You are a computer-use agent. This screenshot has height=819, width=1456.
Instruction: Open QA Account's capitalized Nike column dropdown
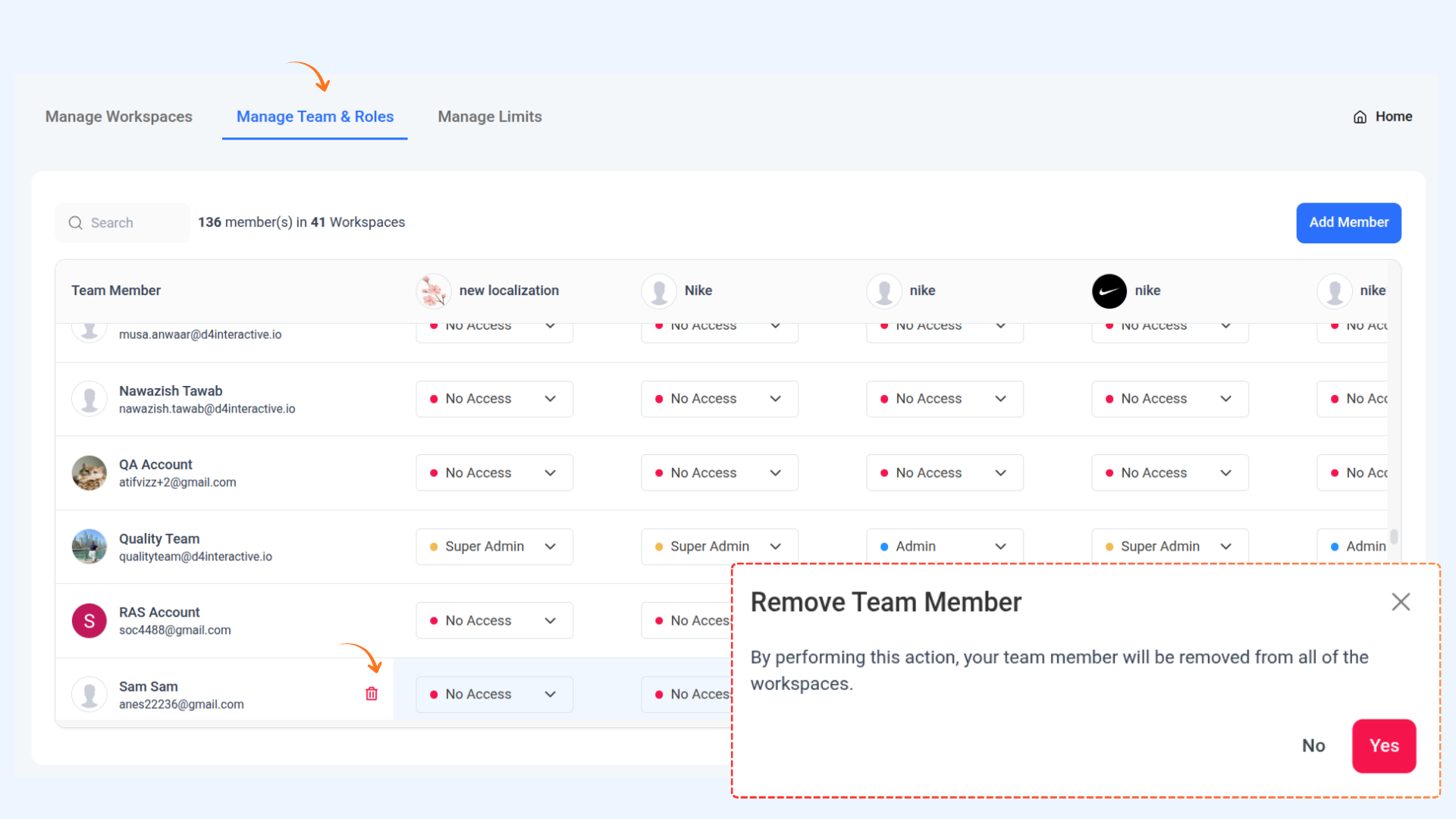719,473
